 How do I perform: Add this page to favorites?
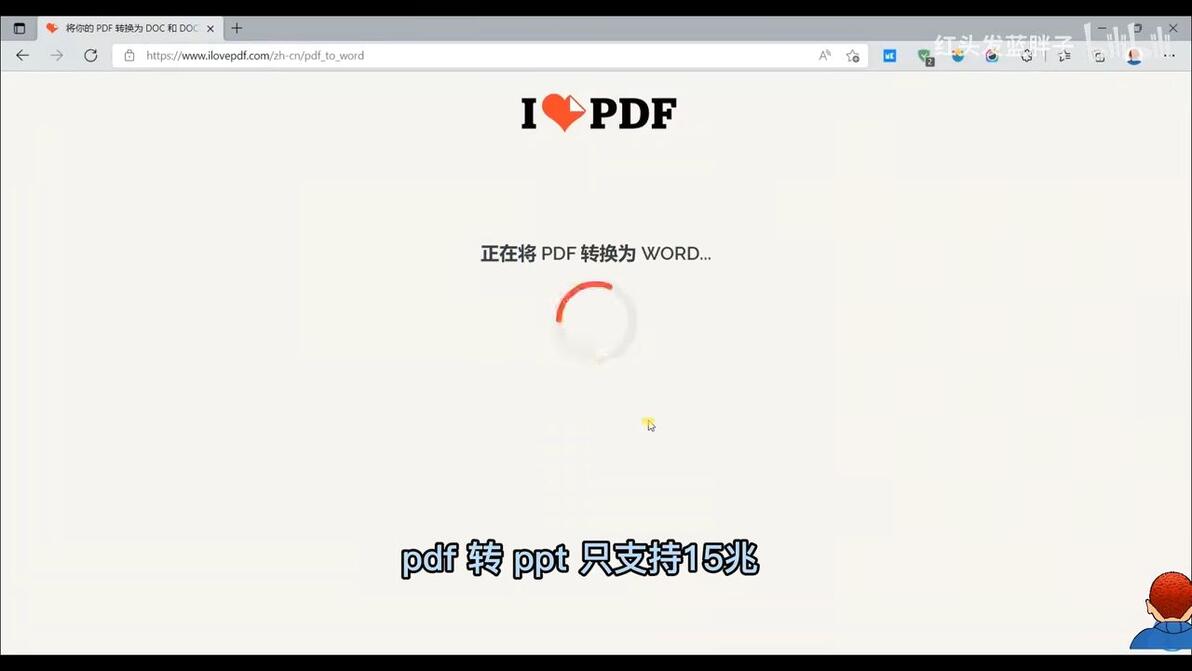[853, 55]
